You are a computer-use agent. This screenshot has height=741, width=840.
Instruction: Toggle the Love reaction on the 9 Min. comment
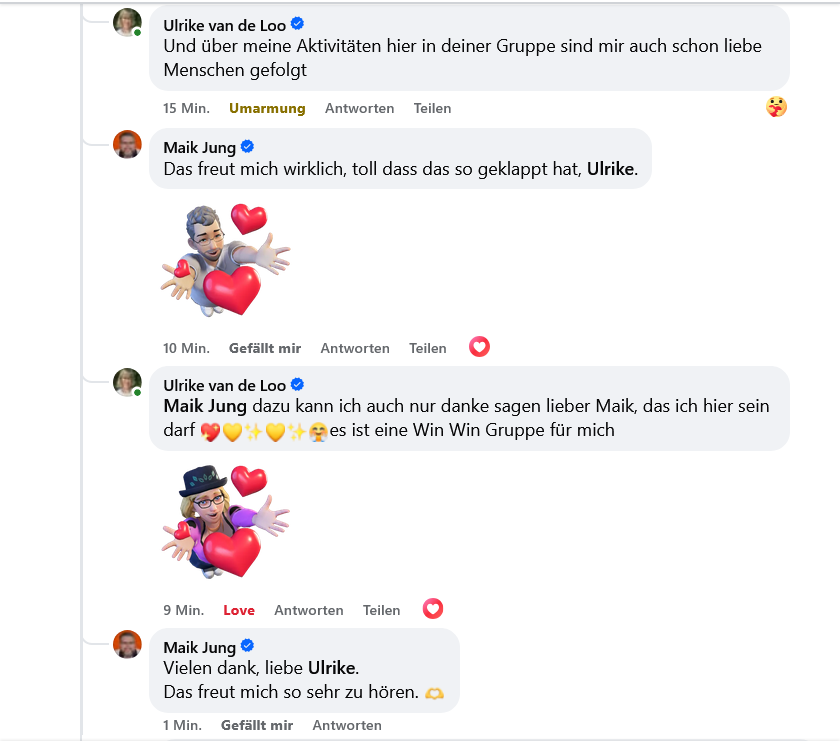[239, 610]
